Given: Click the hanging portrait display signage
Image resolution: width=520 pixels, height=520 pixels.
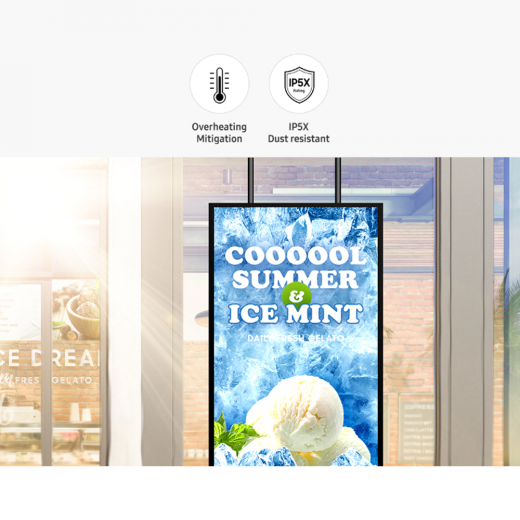Looking at the screenshot, I should pyautogui.click(x=296, y=334).
